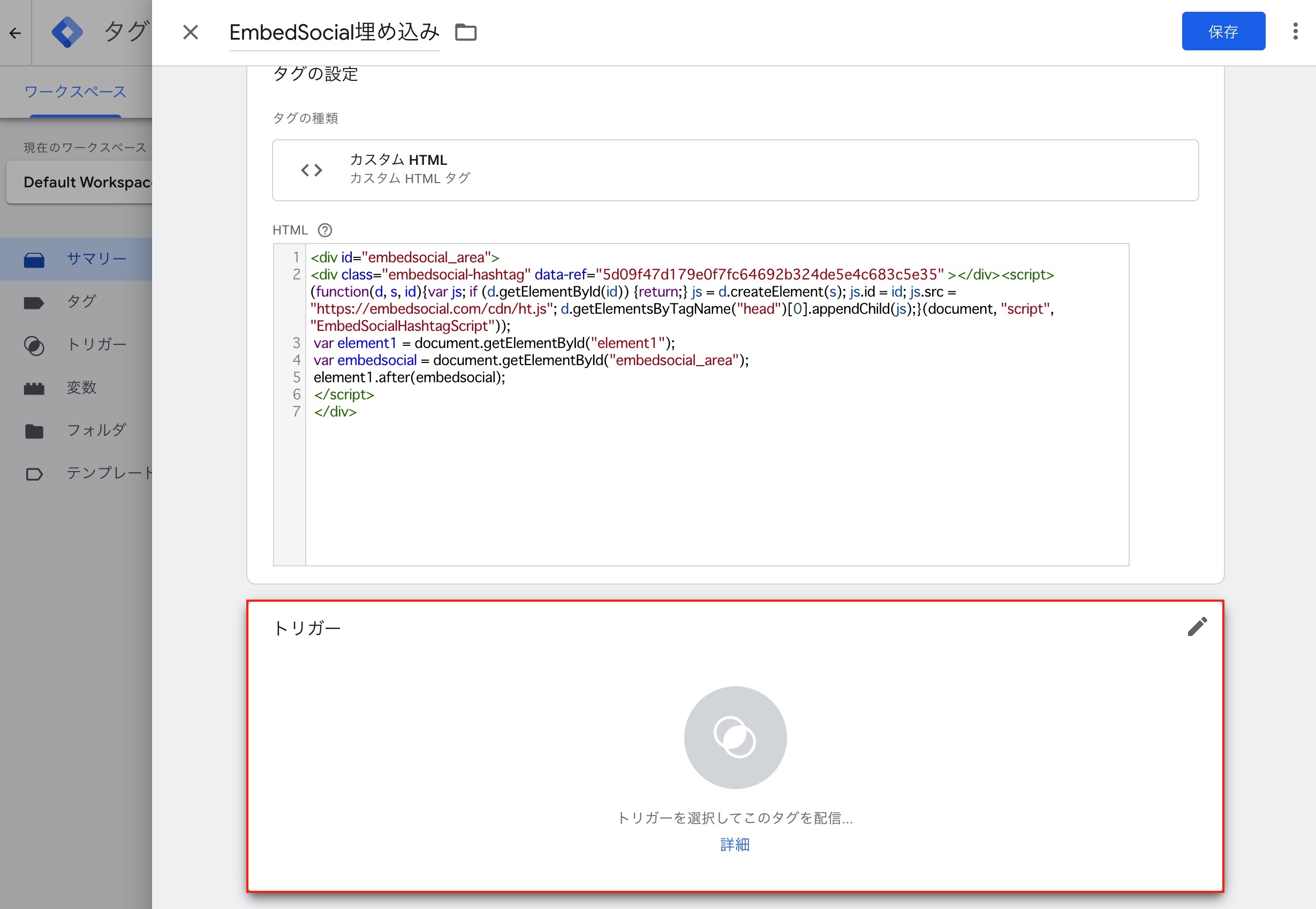The image size is (1316, 909).
Task: Click the large grey trigger placeholder circle
Action: coord(735,738)
